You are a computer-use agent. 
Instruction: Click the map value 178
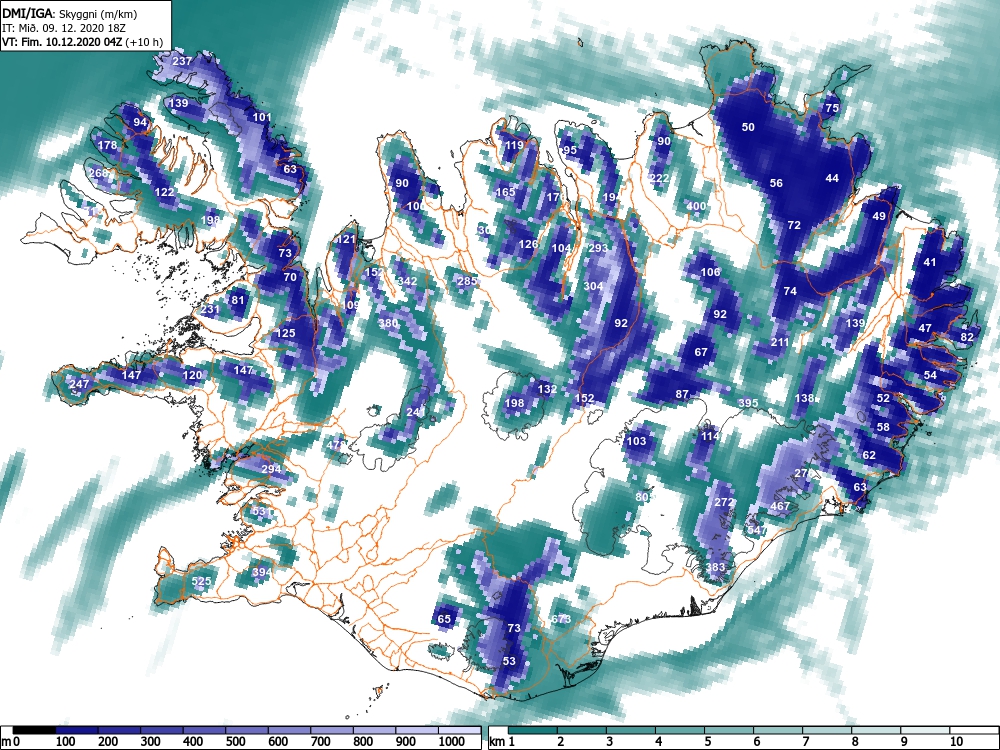(x=107, y=145)
